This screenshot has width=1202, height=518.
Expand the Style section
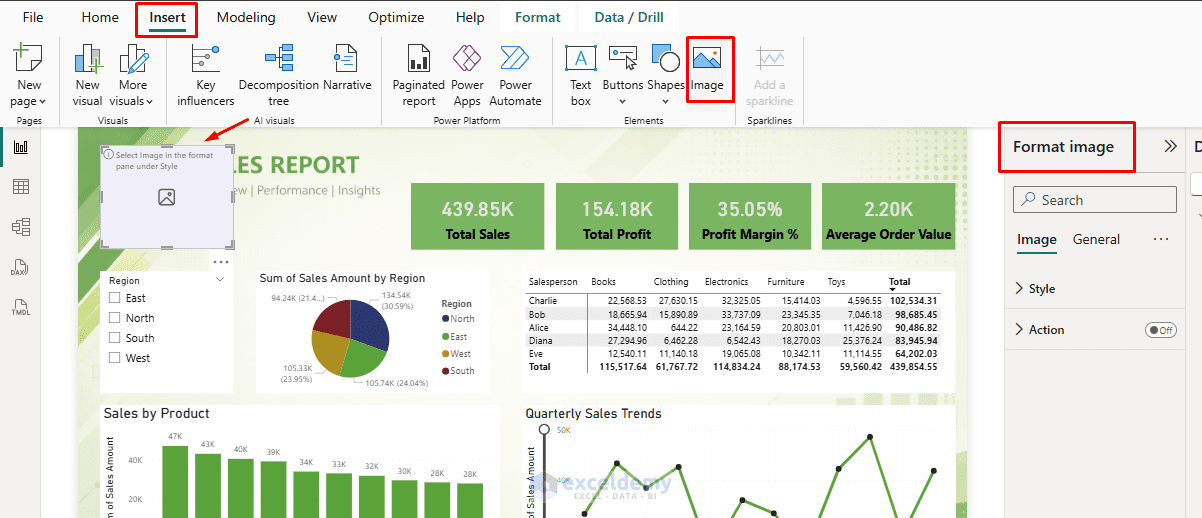point(1019,289)
